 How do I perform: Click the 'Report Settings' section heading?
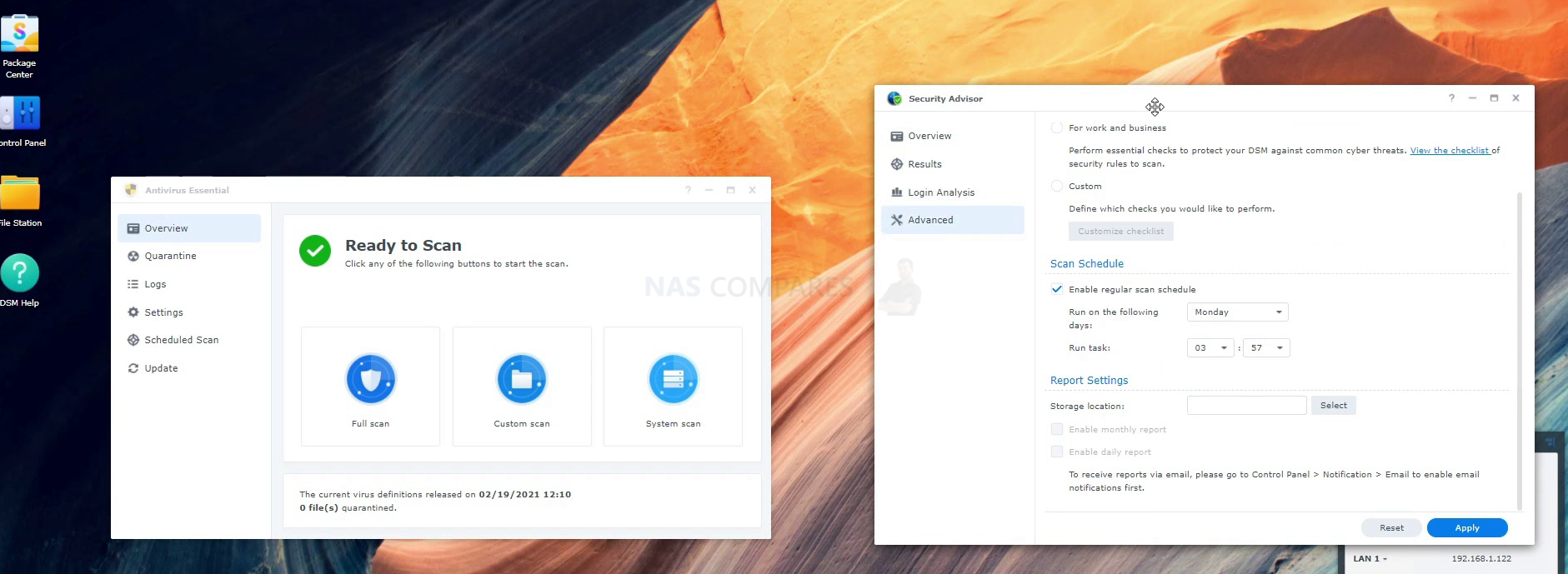[1089, 380]
